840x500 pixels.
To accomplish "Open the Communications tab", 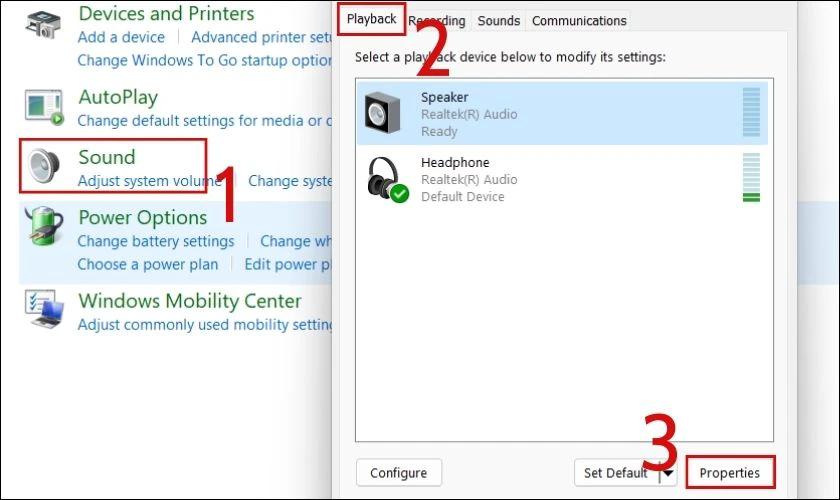I will tap(579, 21).
